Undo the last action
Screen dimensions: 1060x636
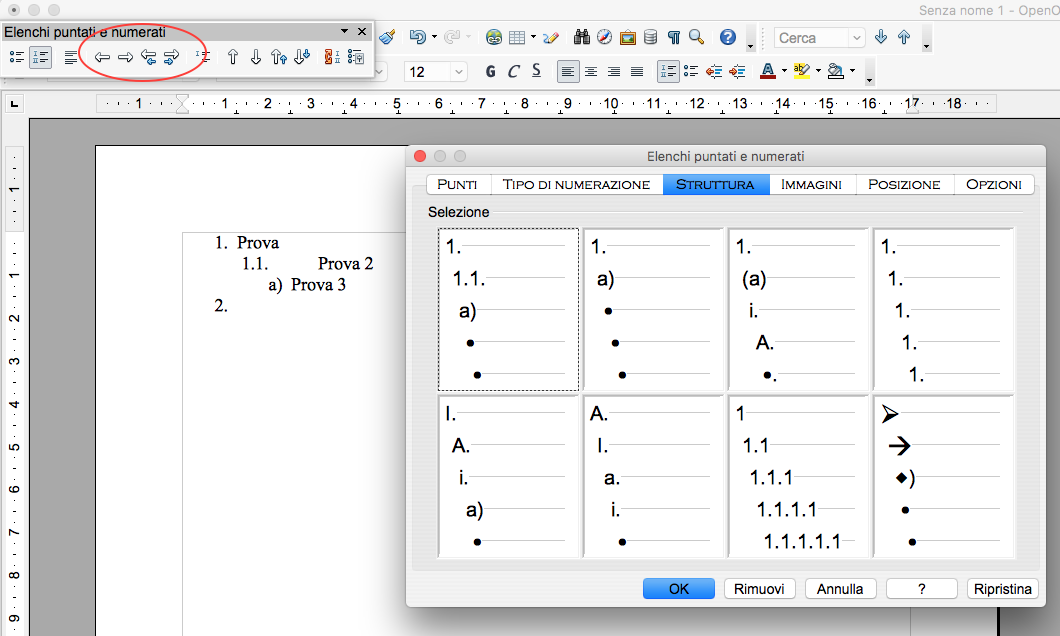(x=418, y=37)
